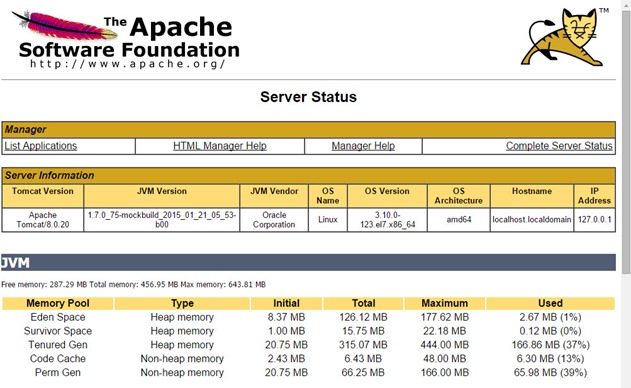
Task: Click the OS Architecture column header
Action: pos(459,196)
